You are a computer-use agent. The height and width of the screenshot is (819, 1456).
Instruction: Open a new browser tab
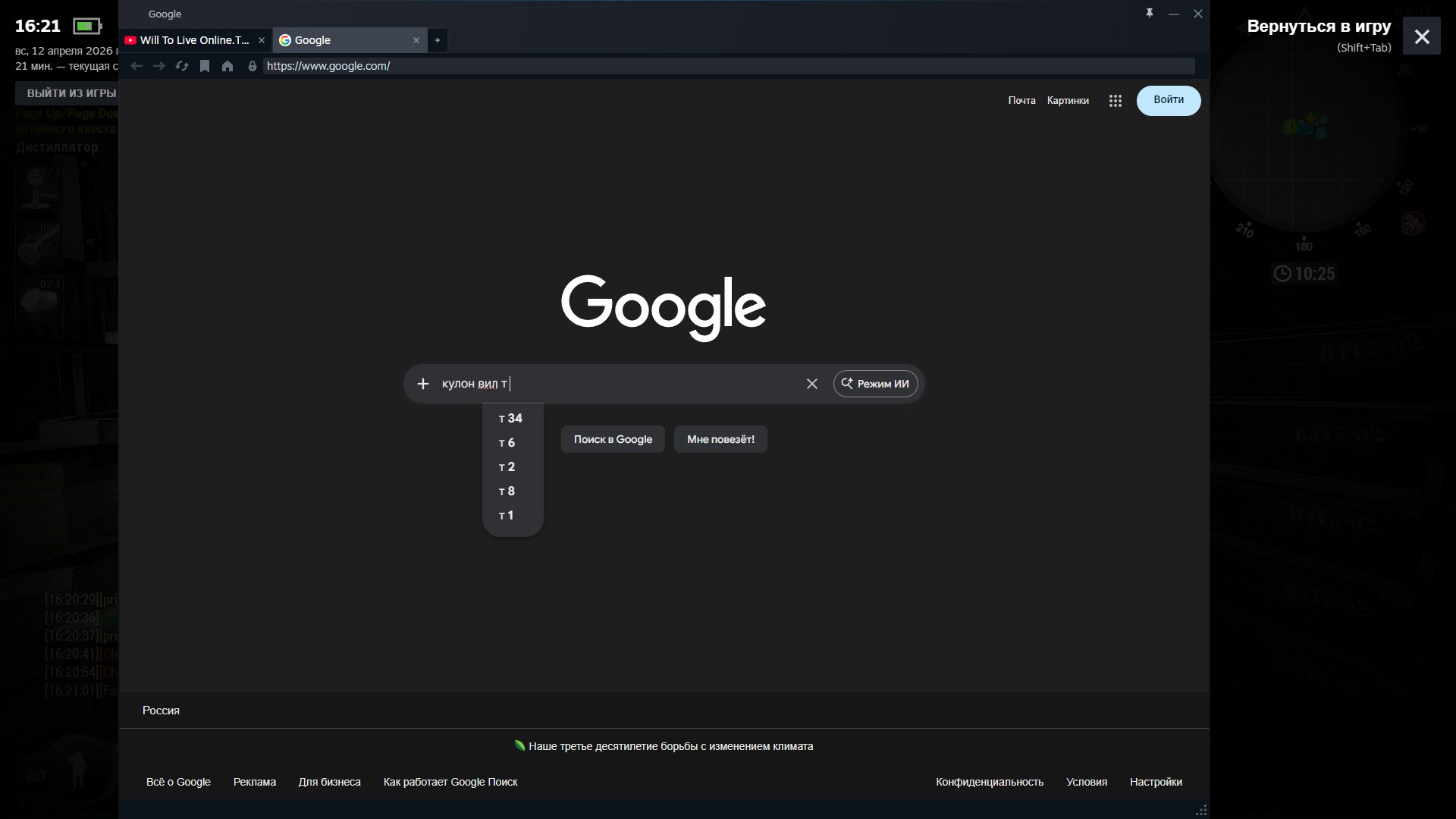[x=438, y=40]
